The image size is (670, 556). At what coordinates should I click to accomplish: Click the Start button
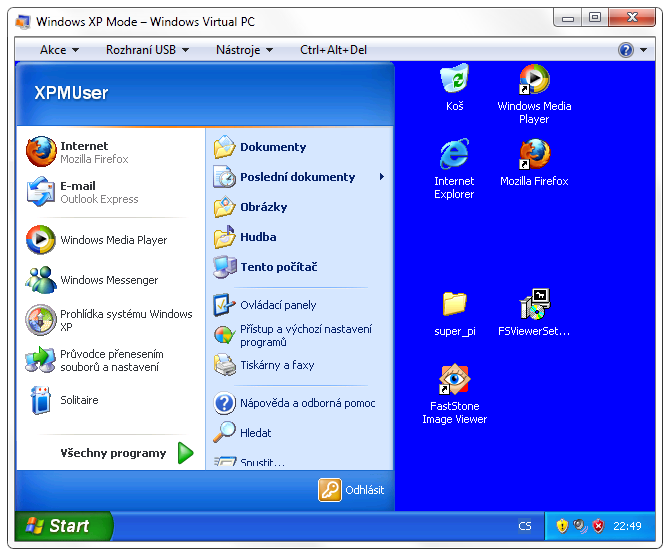63,526
